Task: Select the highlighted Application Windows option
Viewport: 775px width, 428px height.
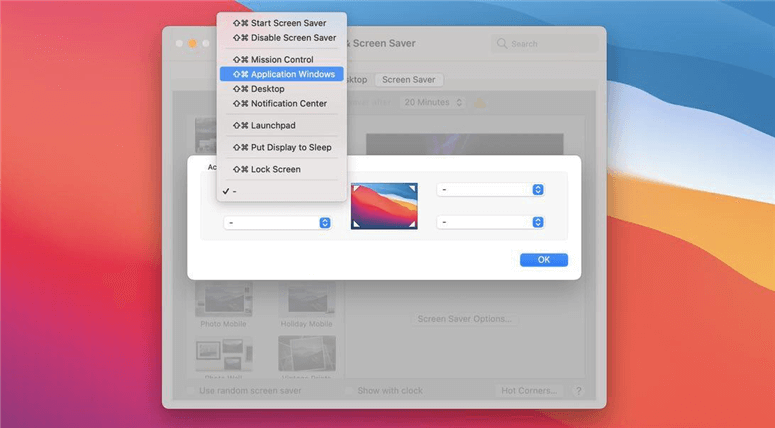Action: [x=282, y=74]
